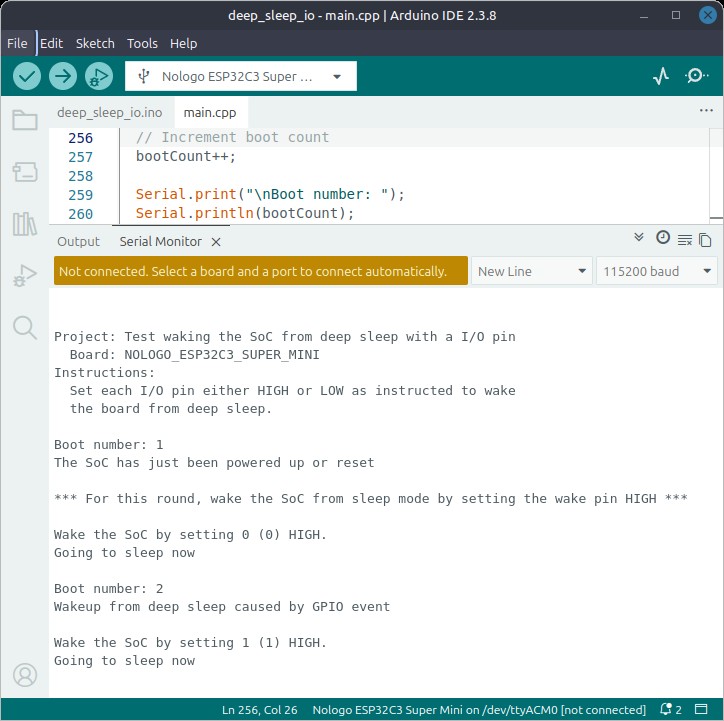Open the New Line line-ending dropdown
The width and height of the screenshot is (724, 721).
[531, 271]
